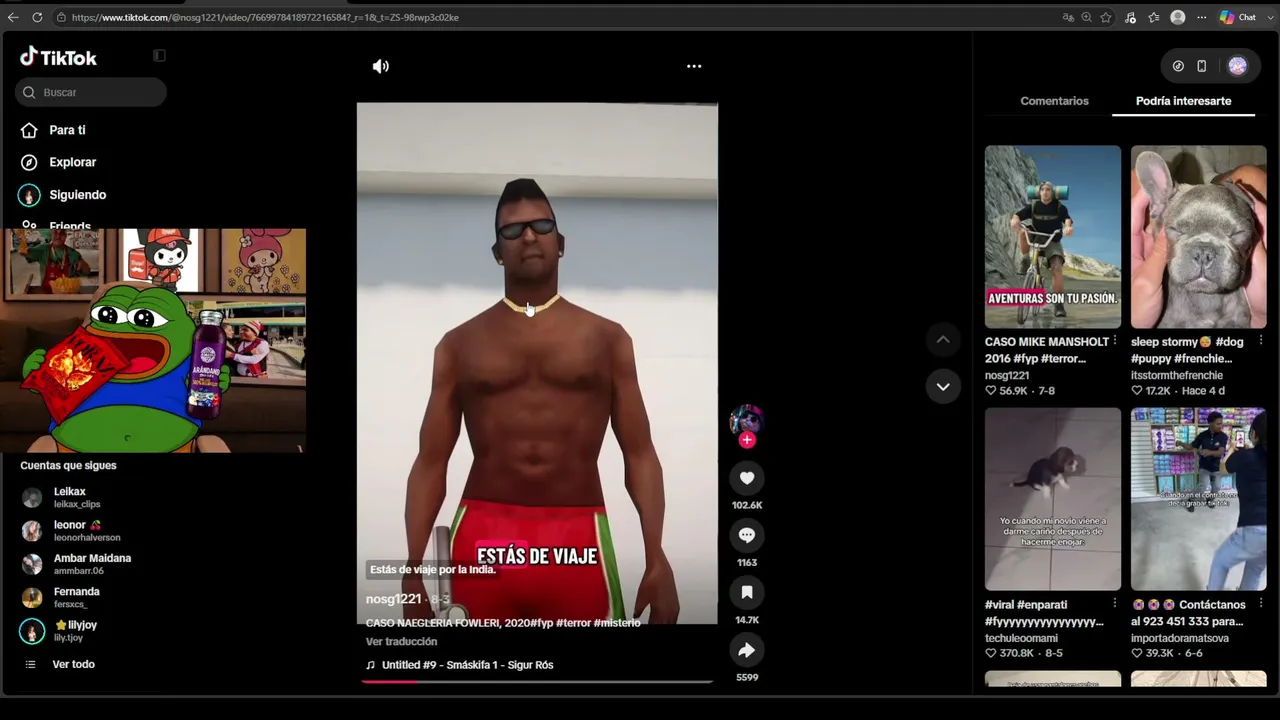Click the video share count 5599
This screenshot has width=1280, height=720.
point(747,677)
